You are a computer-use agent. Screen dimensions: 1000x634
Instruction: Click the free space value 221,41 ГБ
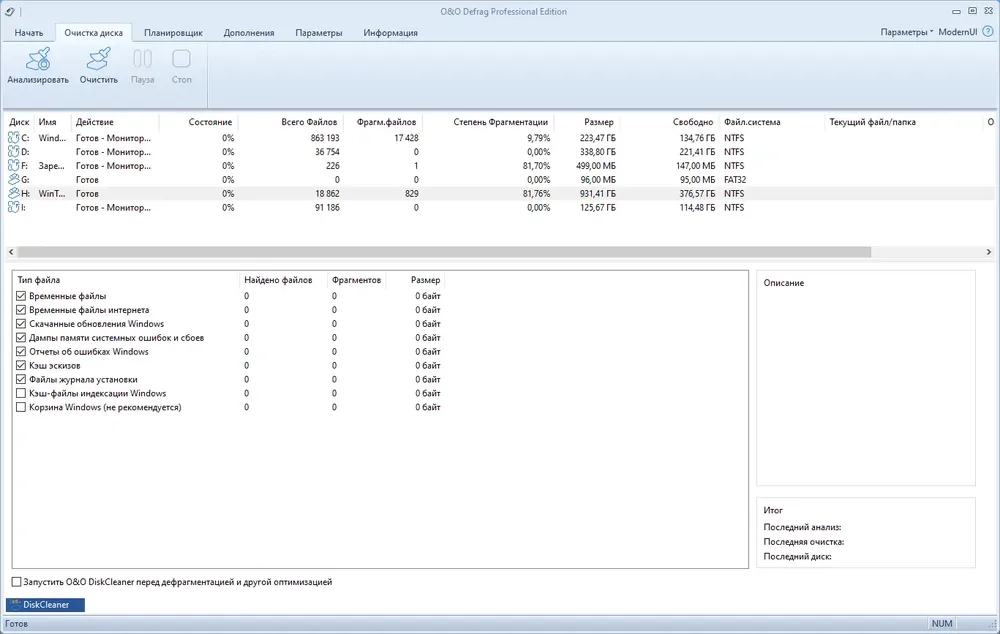(x=696, y=152)
